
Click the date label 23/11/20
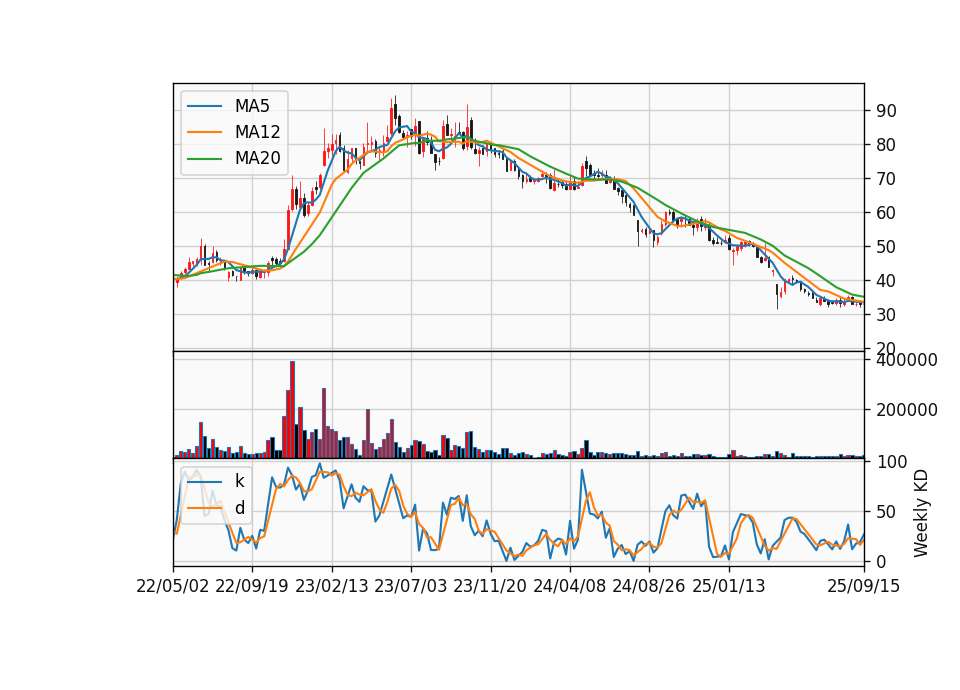(x=490, y=586)
